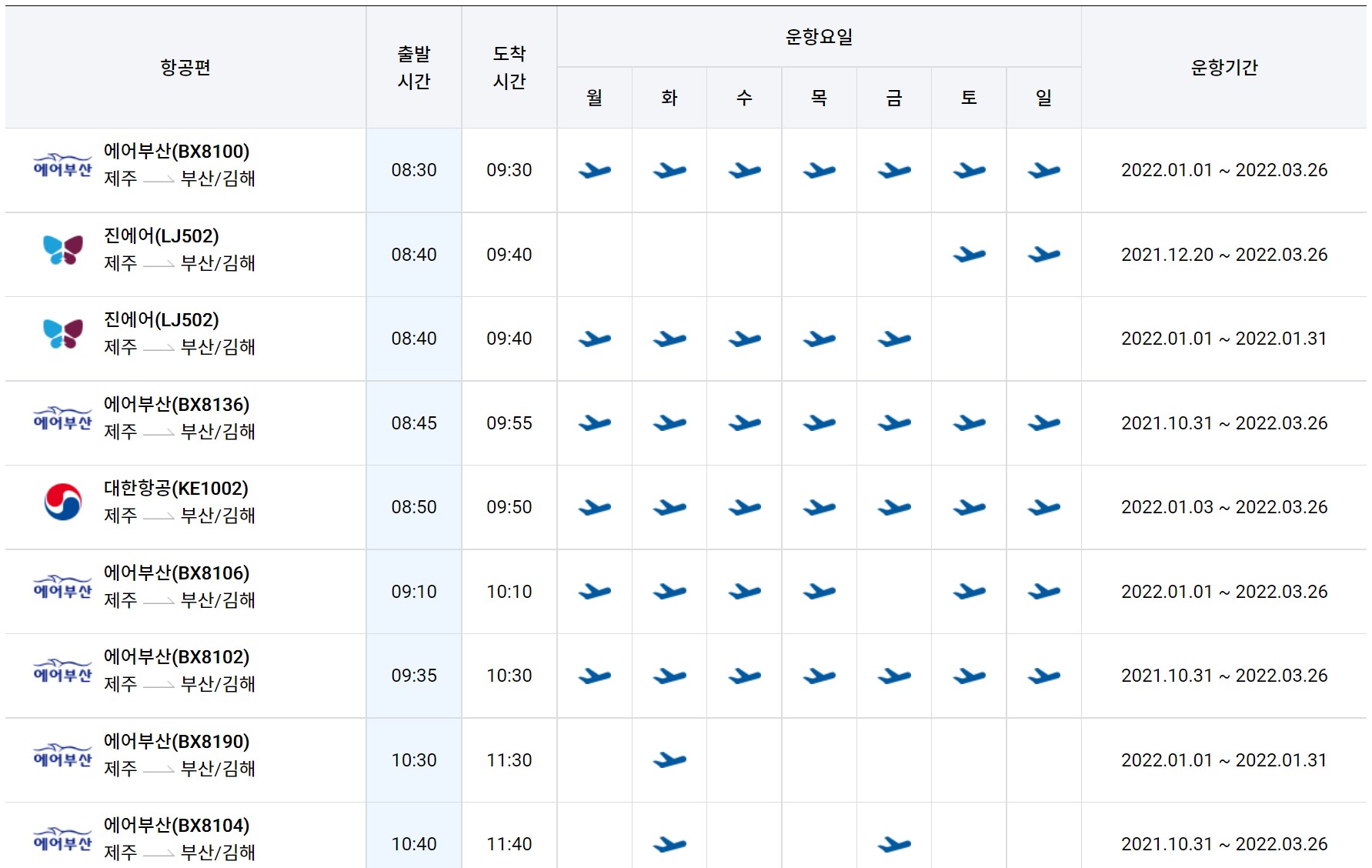This screenshot has width=1372, height=868.
Task: Click Tuesday plane icon for BX8102
Action: pyautogui.click(x=669, y=676)
